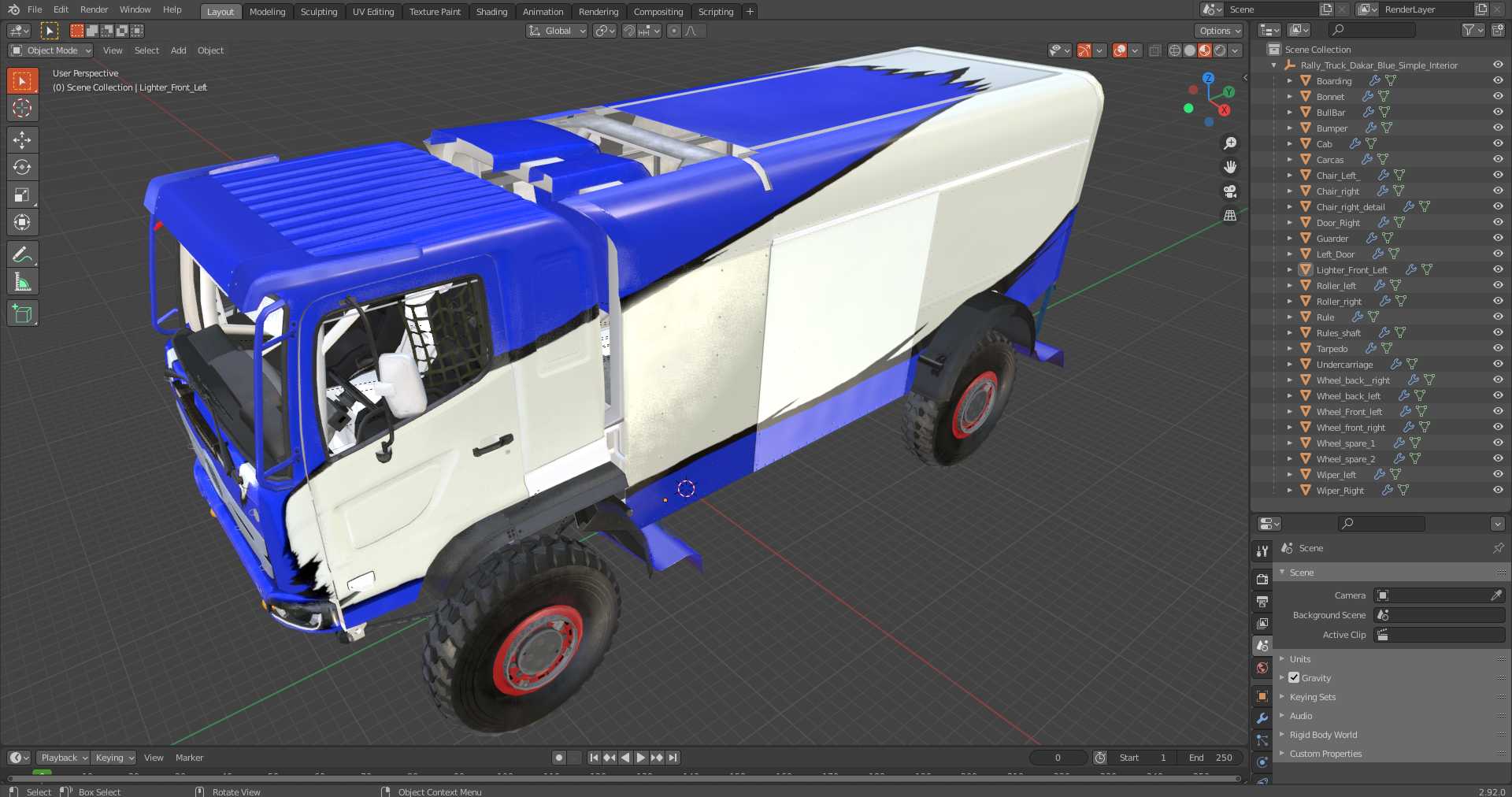
Task: Toggle X-ray mode in the viewport header
Action: 1155,50
